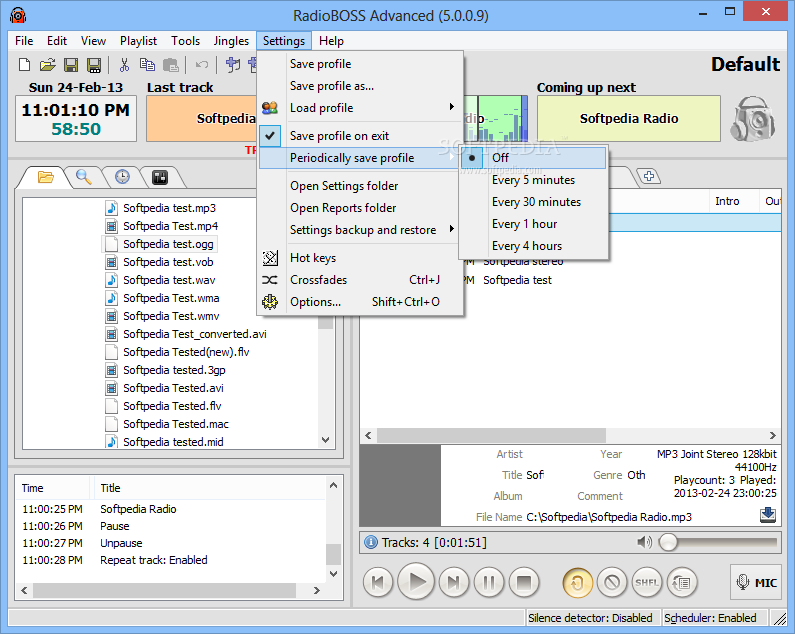Viewport: 795px width, 634px height.
Task: Select the Off radio option
Action: pos(533,158)
